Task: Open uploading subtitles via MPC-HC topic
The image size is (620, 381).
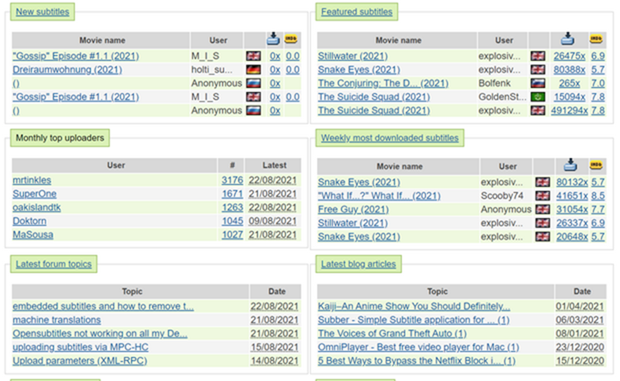Action: pos(80,347)
